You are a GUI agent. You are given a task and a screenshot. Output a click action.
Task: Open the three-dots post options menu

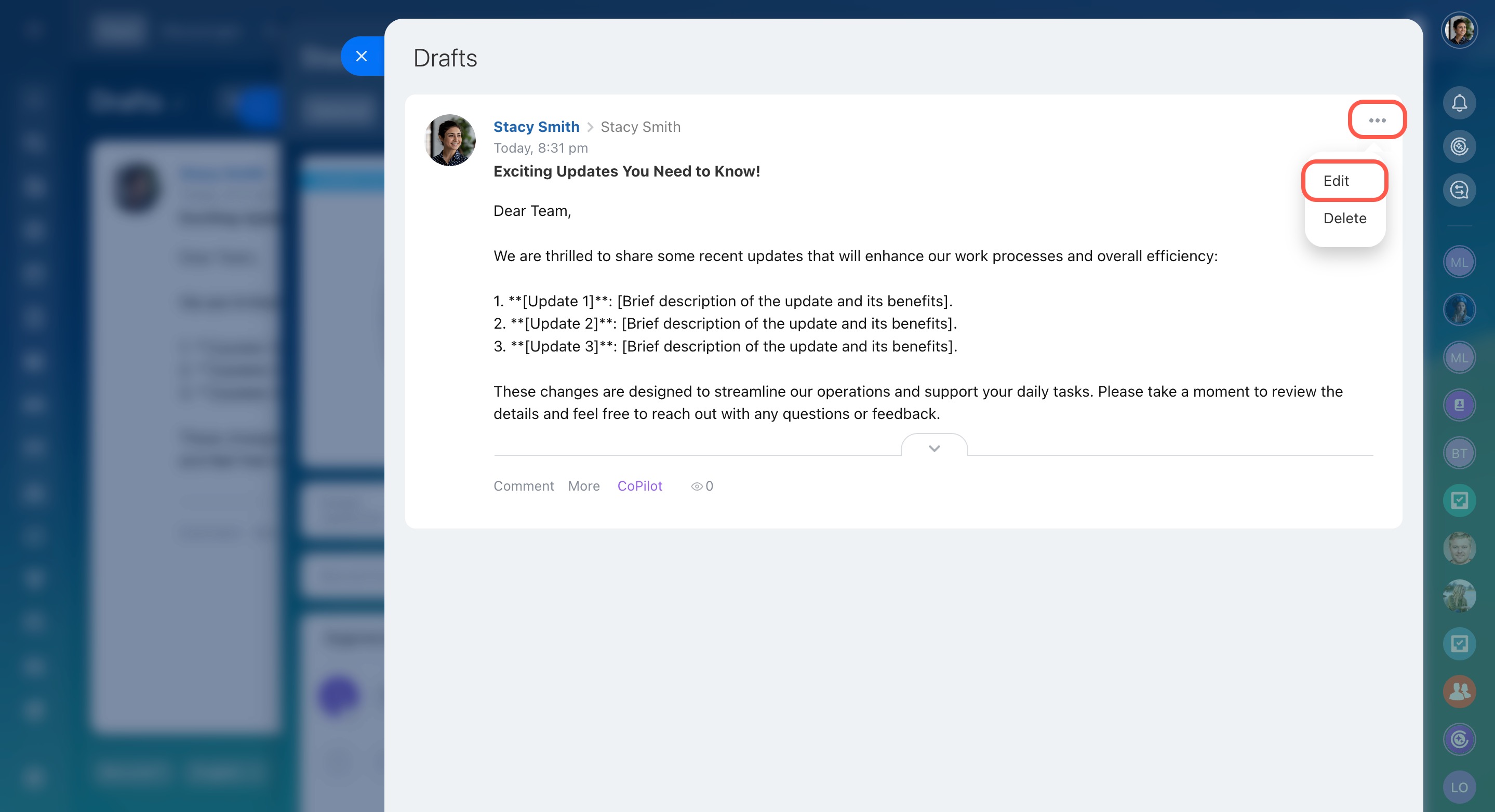(x=1377, y=120)
